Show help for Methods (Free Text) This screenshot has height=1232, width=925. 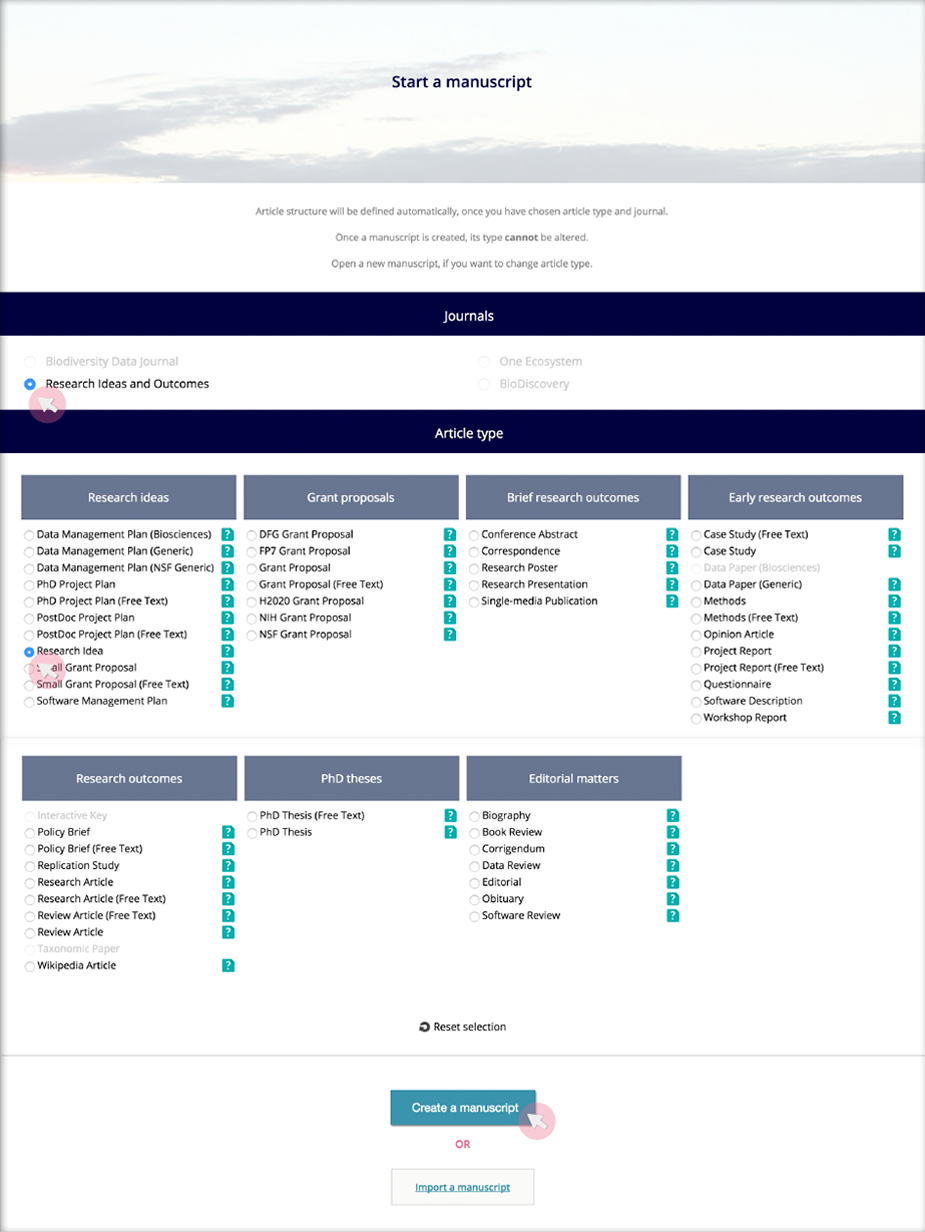click(894, 618)
